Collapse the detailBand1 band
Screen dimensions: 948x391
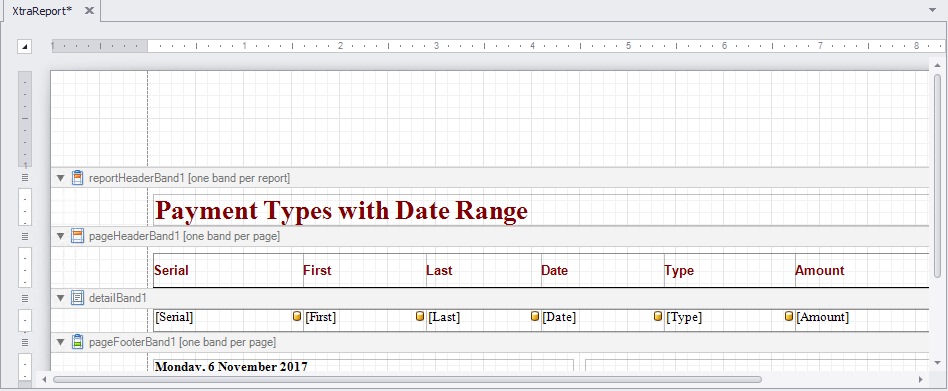(60, 298)
